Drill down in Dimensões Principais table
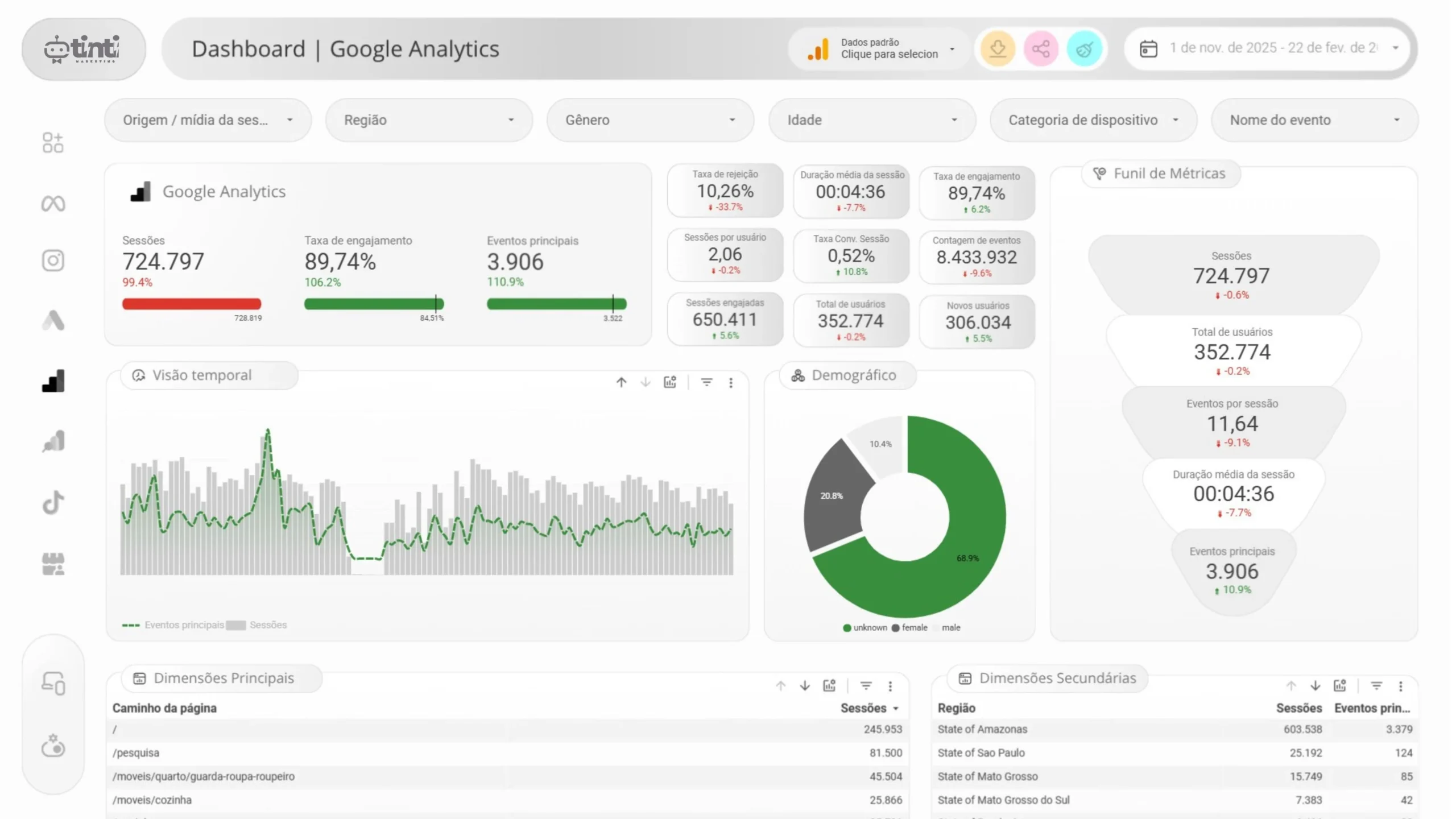 tap(804, 686)
